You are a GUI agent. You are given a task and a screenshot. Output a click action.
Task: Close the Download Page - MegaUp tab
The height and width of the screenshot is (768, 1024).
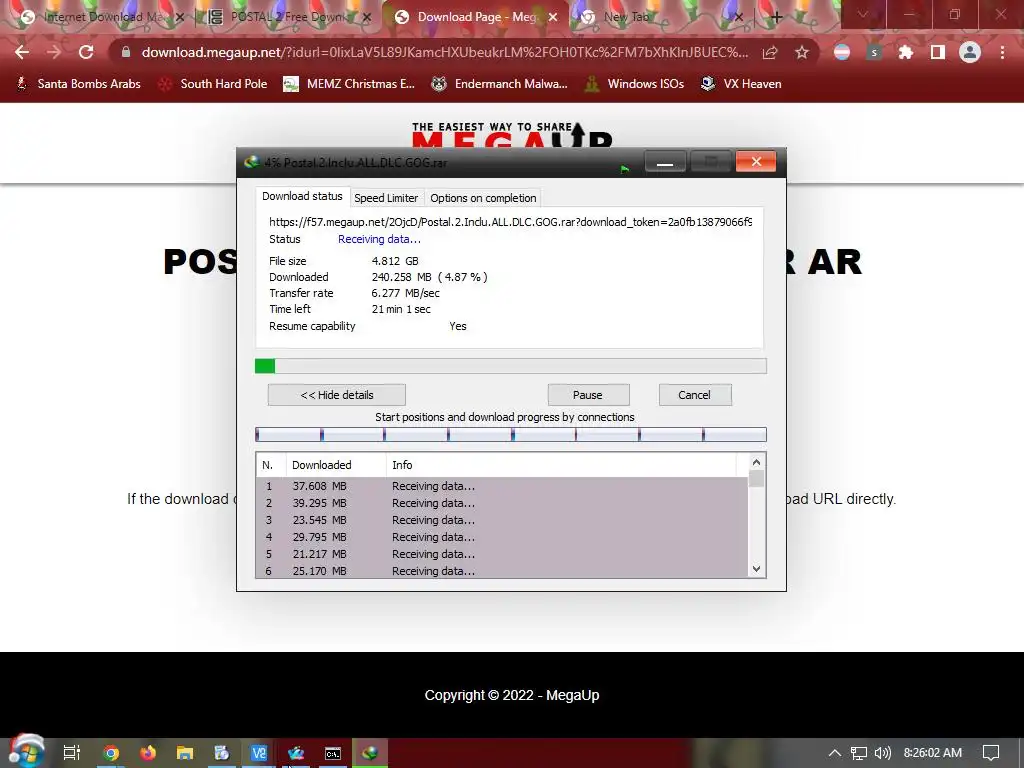click(x=553, y=18)
